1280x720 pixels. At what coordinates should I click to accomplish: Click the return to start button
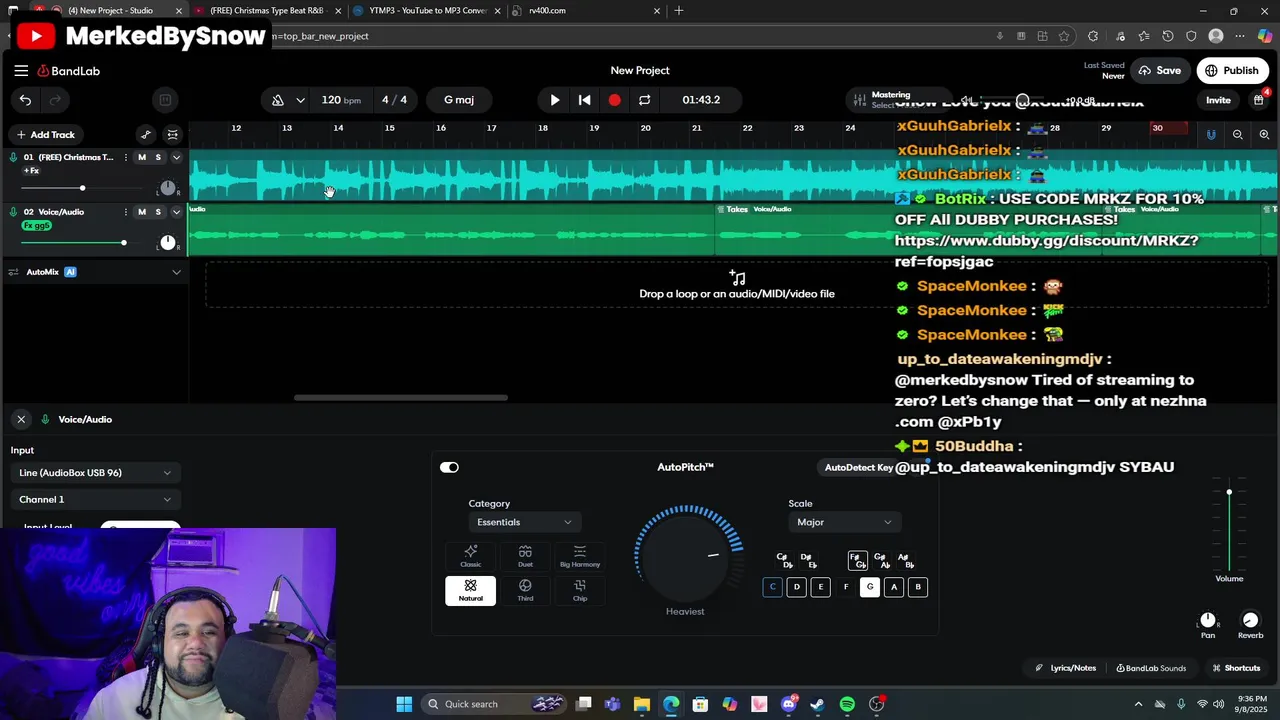click(x=585, y=100)
